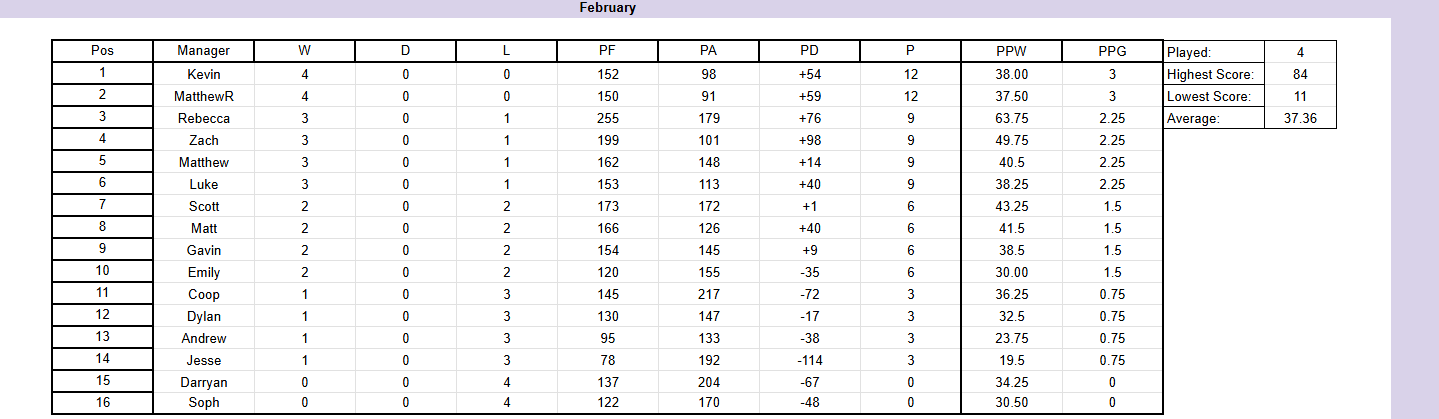Select the PPG column header
Screen dimensions: 1439x419
coord(1111,51)
